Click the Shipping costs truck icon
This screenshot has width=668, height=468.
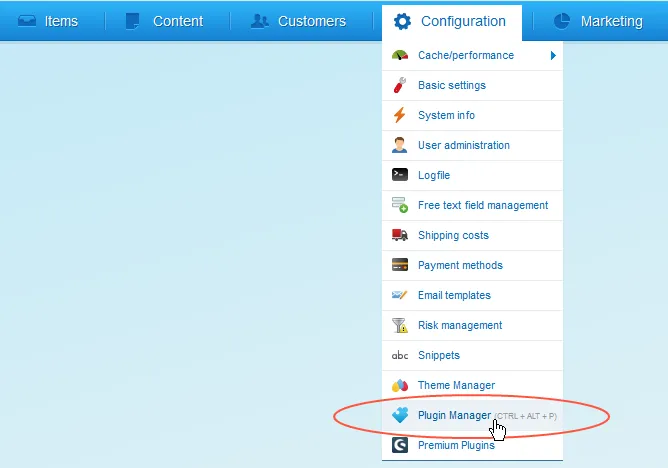tap(400, 235)
